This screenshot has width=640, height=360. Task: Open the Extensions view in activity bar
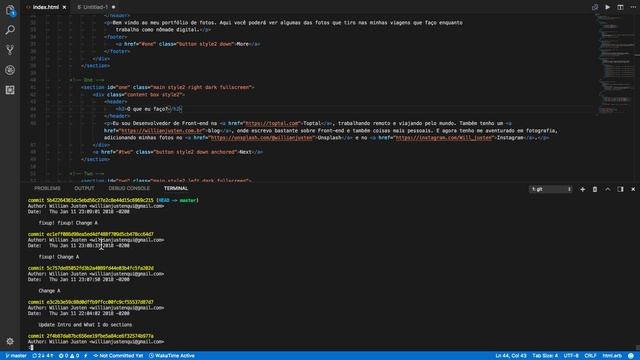(10, 90)
